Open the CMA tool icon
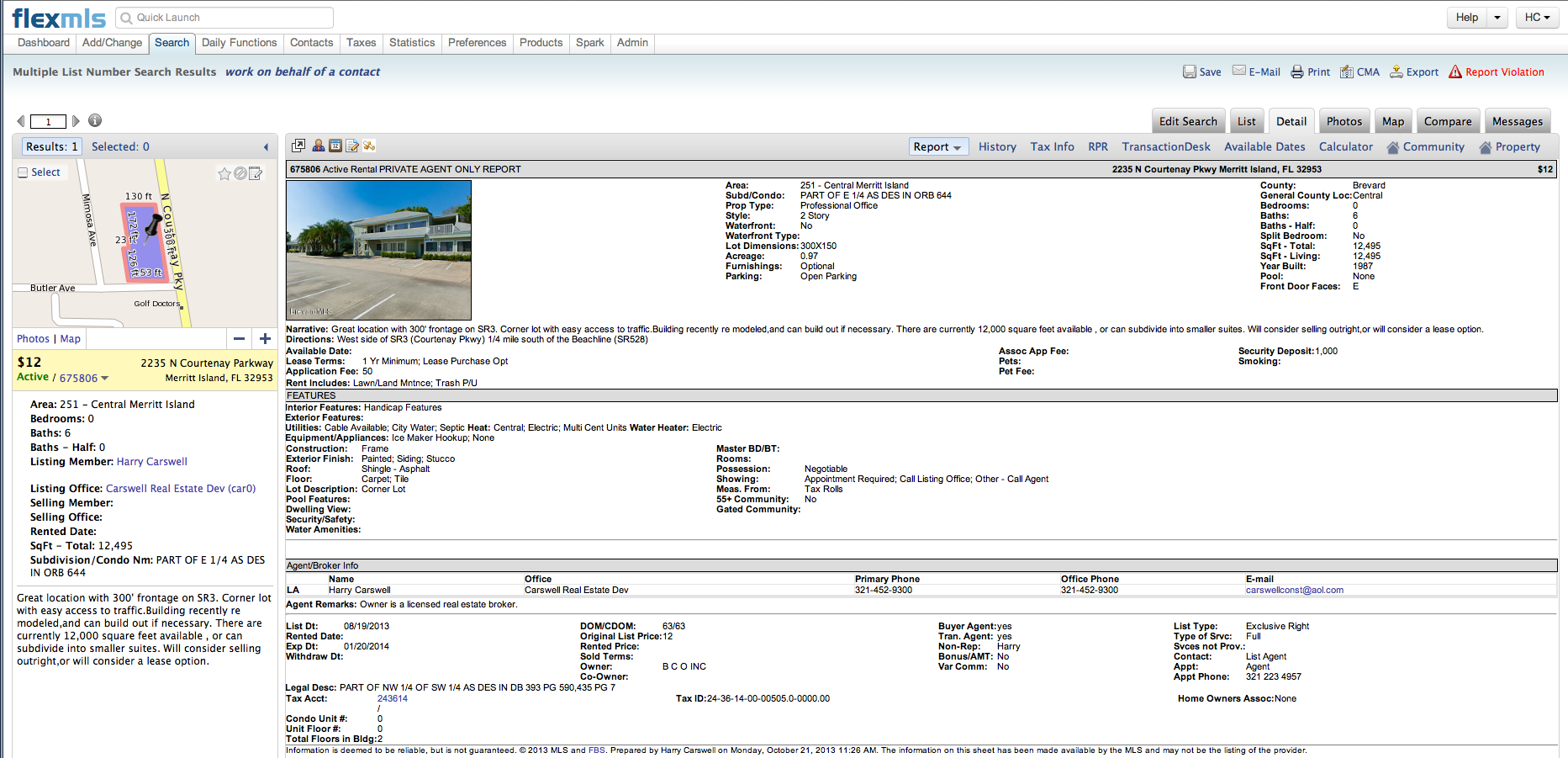 tap(1347, 72)
